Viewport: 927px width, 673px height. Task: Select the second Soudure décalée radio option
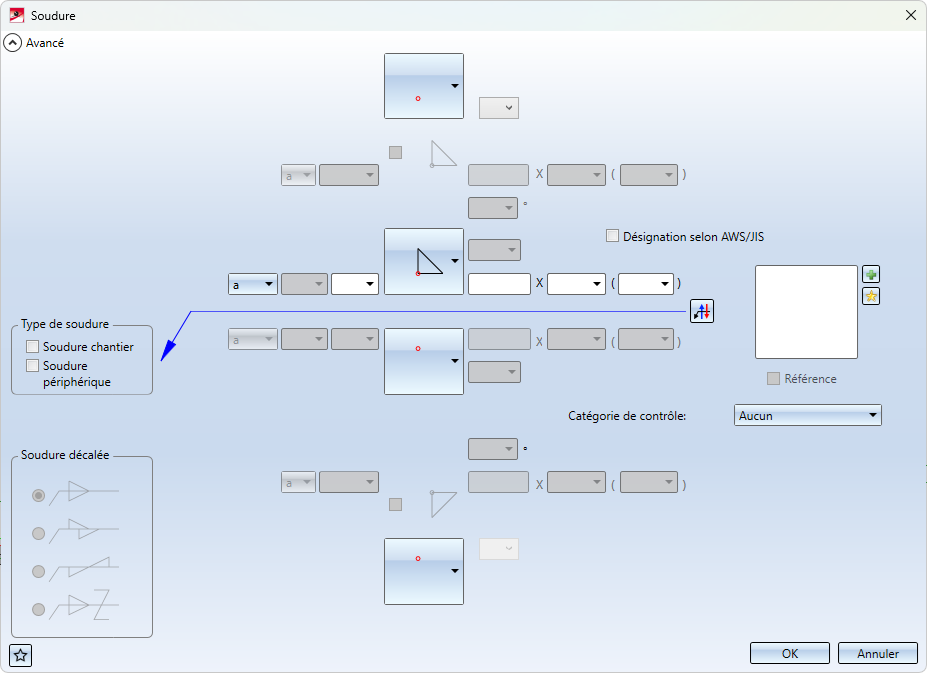(38, 533)
